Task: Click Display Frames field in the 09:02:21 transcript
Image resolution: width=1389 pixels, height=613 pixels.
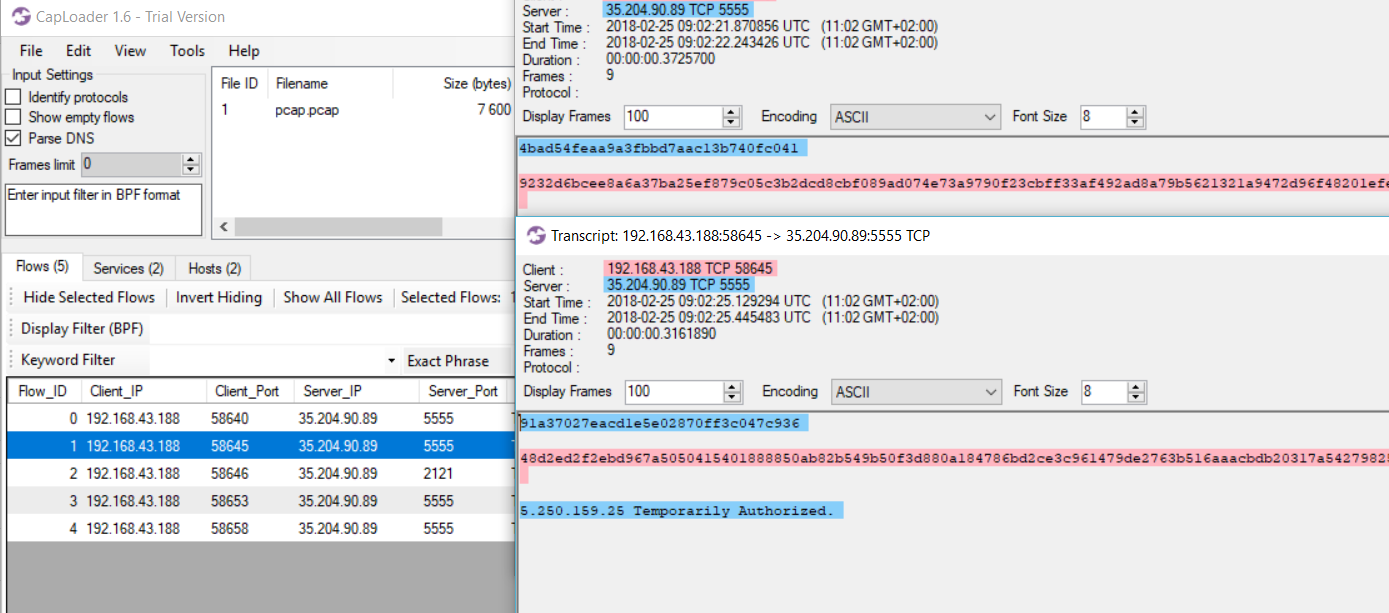Action: pos(674,117)
